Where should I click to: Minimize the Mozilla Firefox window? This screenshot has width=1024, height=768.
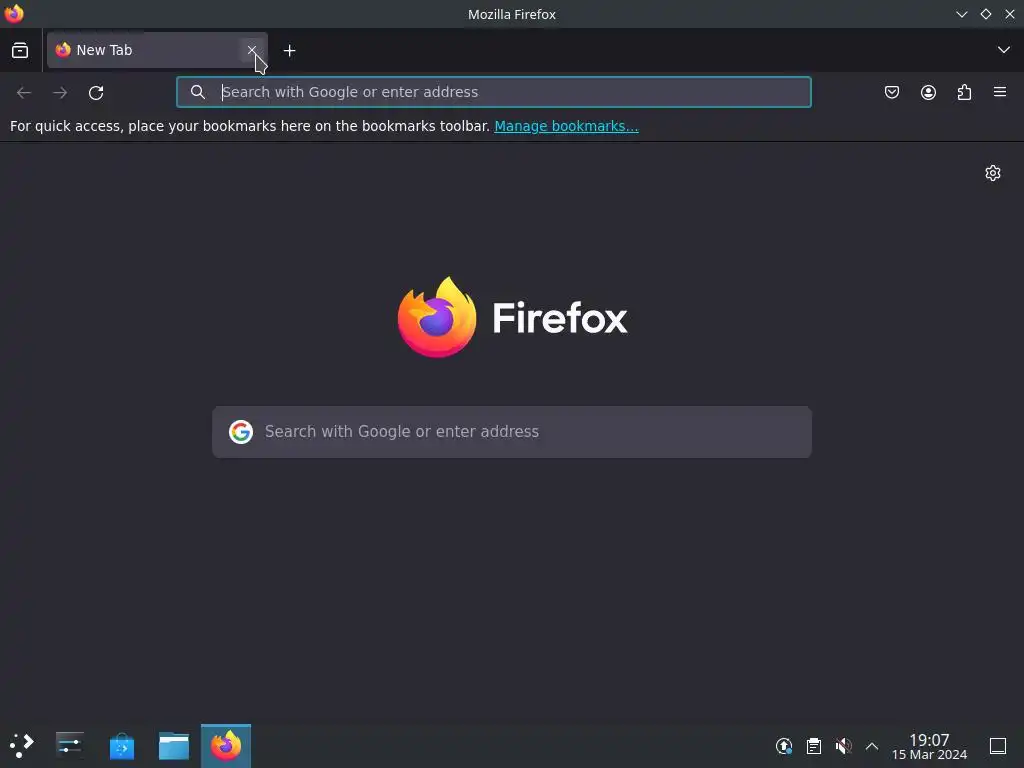click(961, 14)
